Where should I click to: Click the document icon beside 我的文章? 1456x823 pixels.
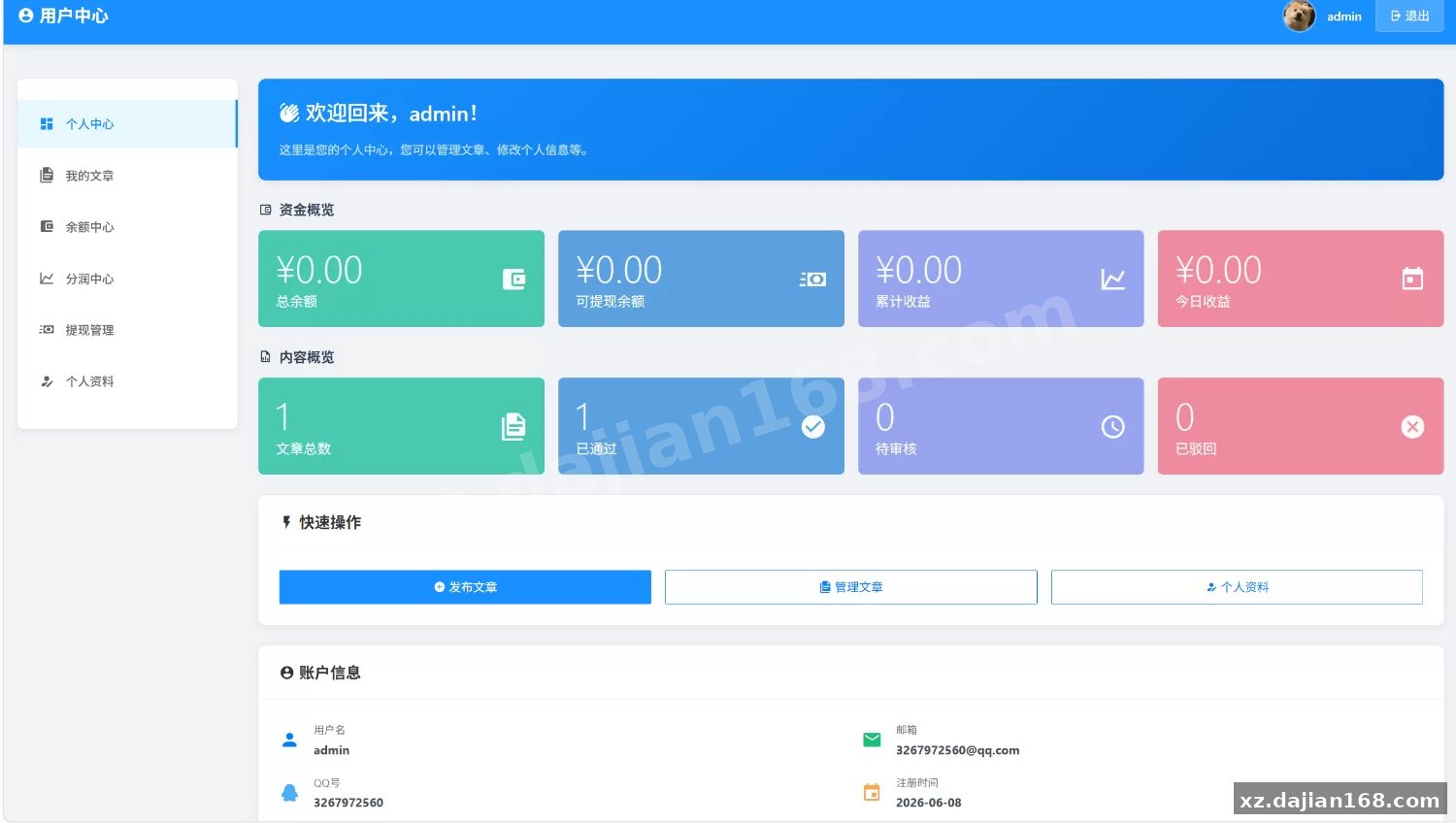click(47, 176)
